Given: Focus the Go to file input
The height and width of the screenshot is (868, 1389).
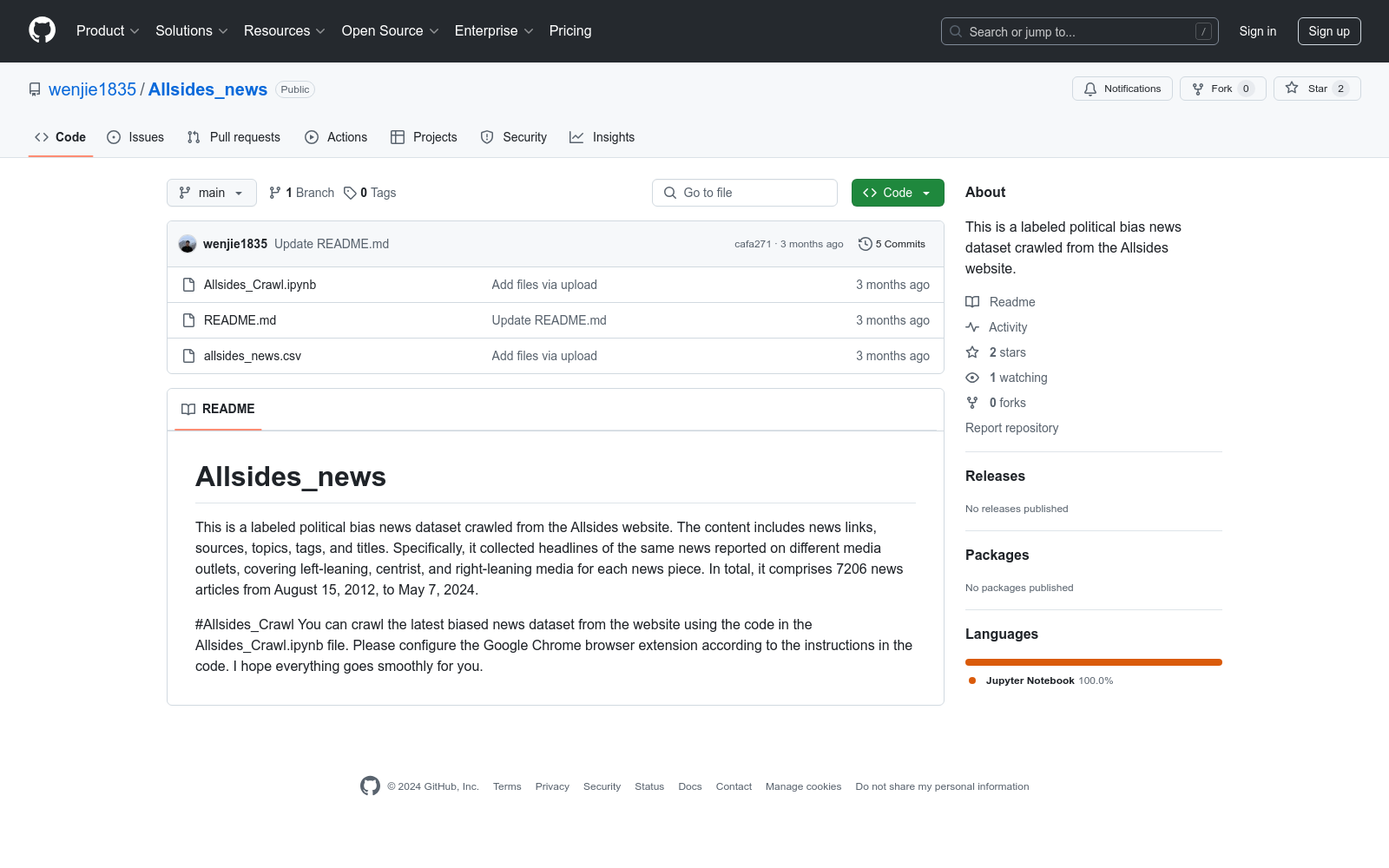Looking at the screenshot, I should 745,193.
